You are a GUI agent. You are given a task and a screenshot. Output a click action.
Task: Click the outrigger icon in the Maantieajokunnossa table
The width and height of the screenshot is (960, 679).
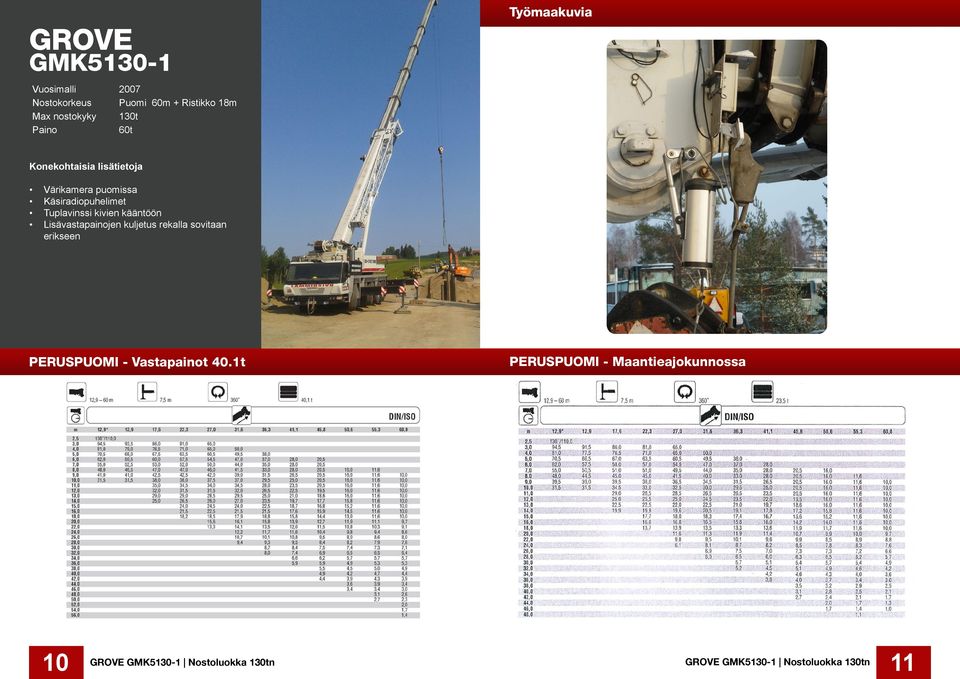[607, 392]
